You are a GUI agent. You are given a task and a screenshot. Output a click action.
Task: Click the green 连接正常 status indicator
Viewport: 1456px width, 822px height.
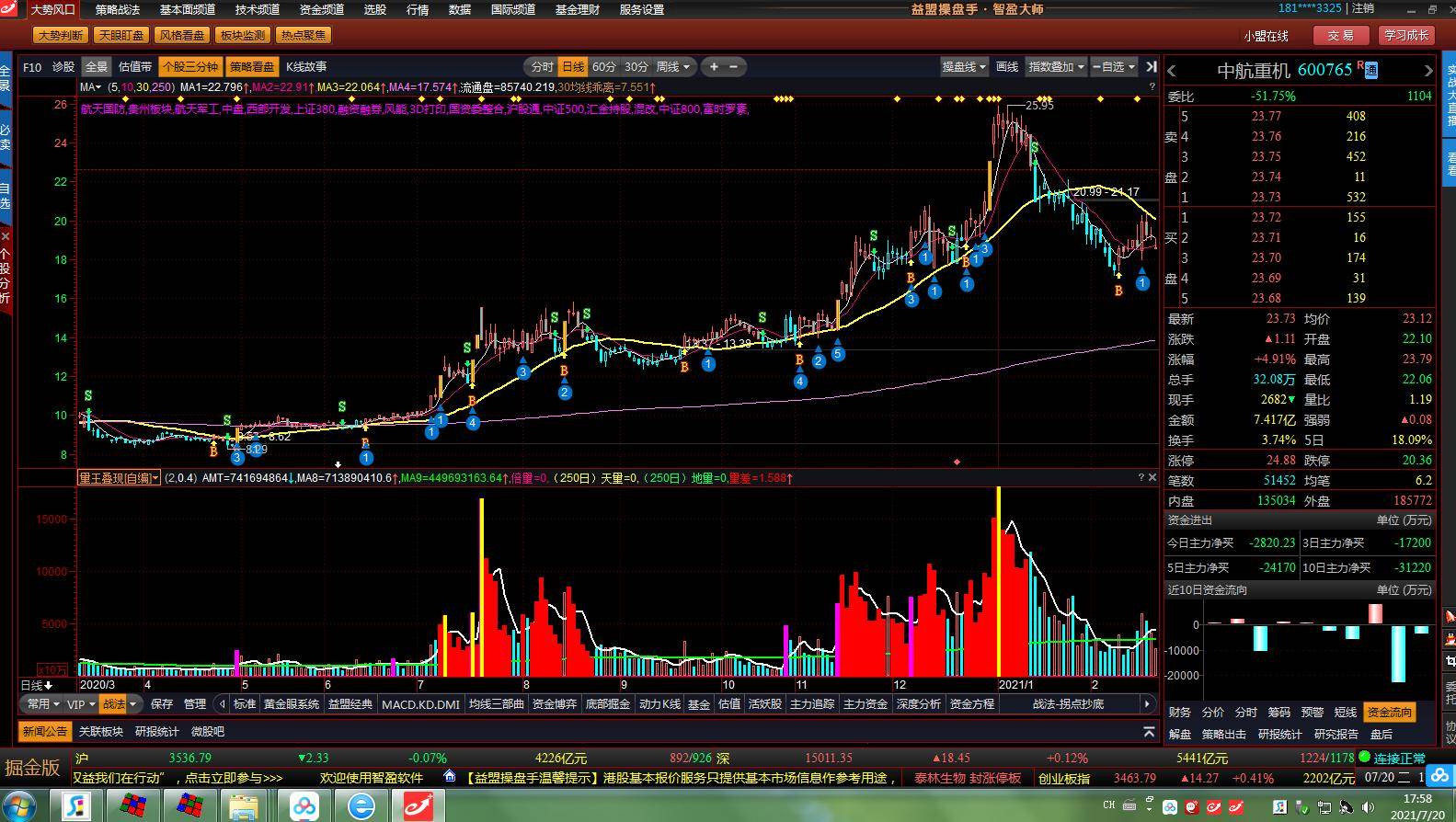coord(1393,758)
